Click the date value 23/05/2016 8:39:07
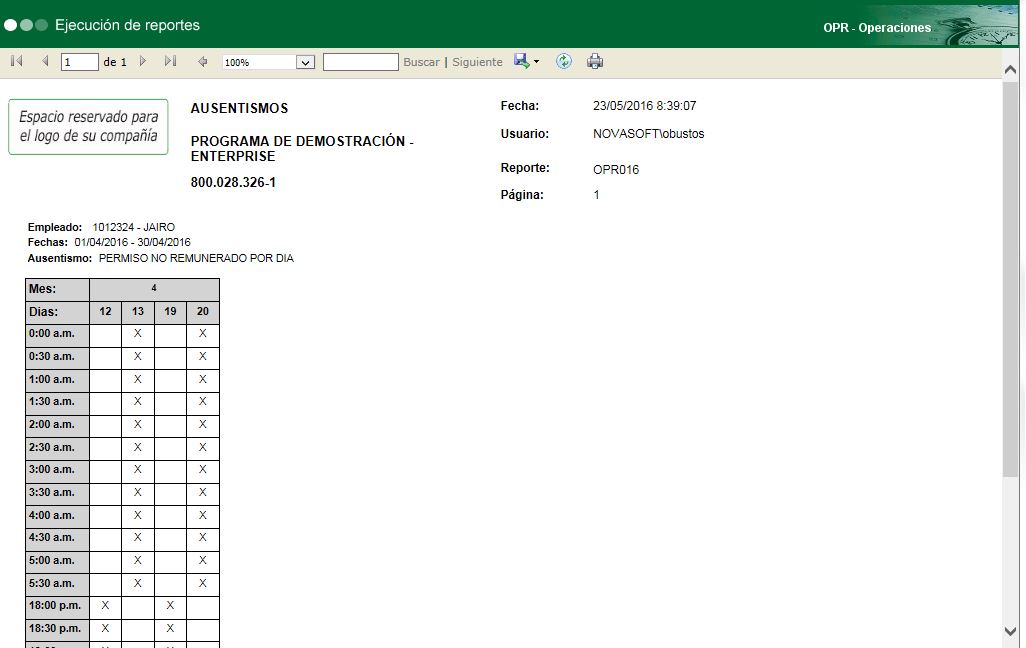The image size is (1026, 648). tap(645, 106)
